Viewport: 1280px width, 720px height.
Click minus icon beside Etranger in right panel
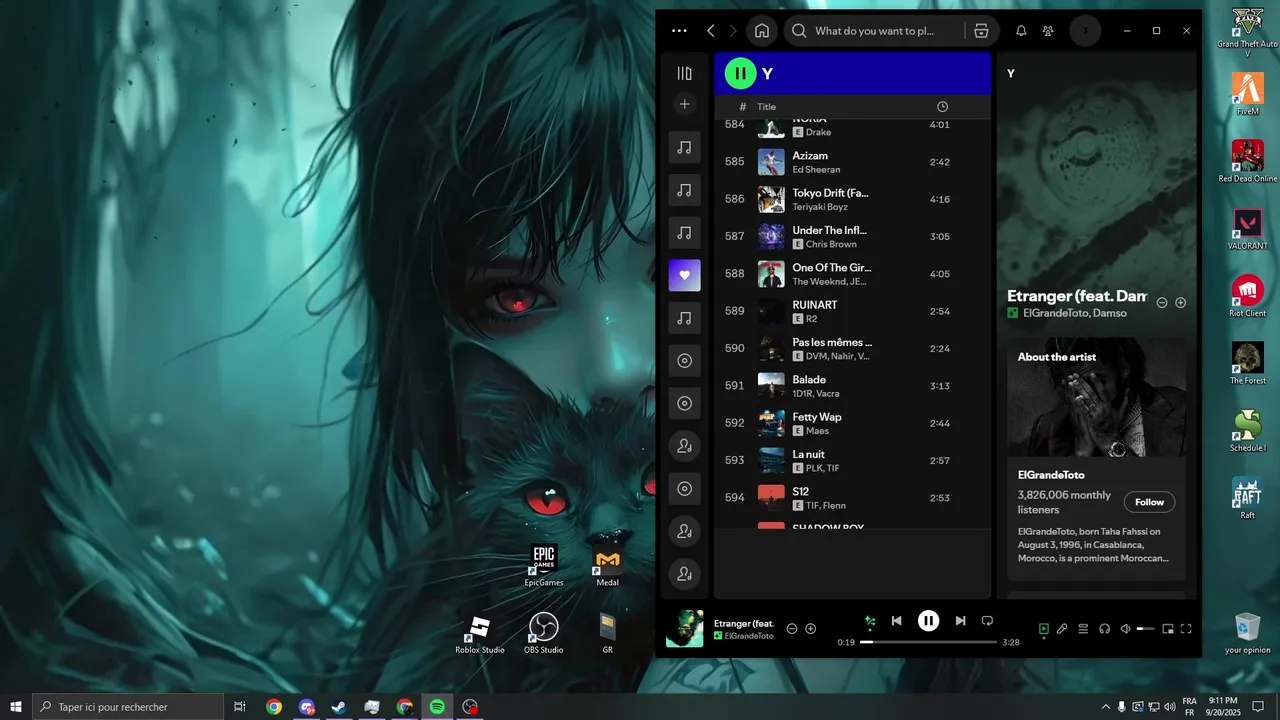[1162, 302]
